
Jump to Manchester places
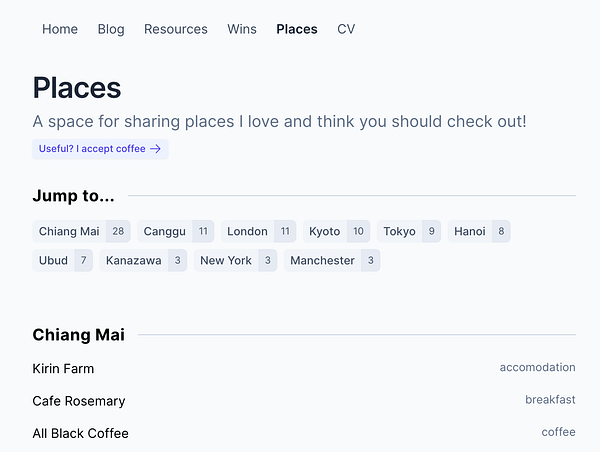pos(331,260)
